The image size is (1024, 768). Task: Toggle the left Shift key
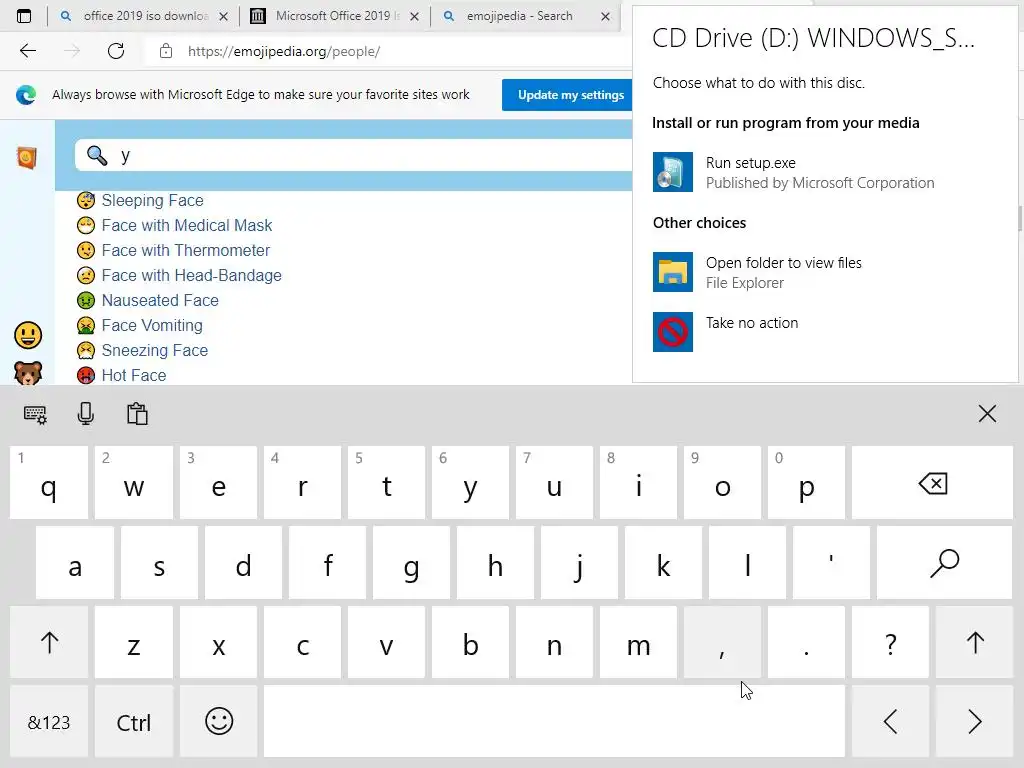click(x=49, y=643)
